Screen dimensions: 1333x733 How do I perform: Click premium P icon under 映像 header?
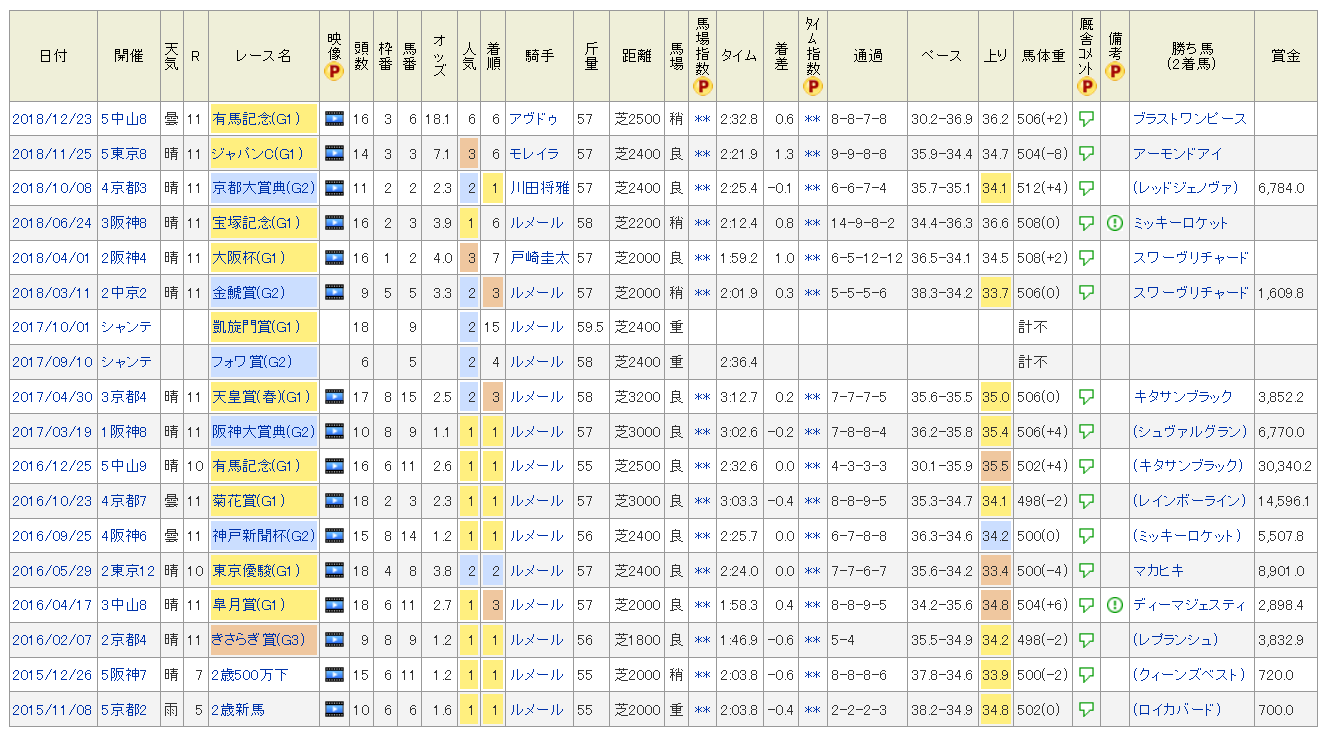pos(334,72)
